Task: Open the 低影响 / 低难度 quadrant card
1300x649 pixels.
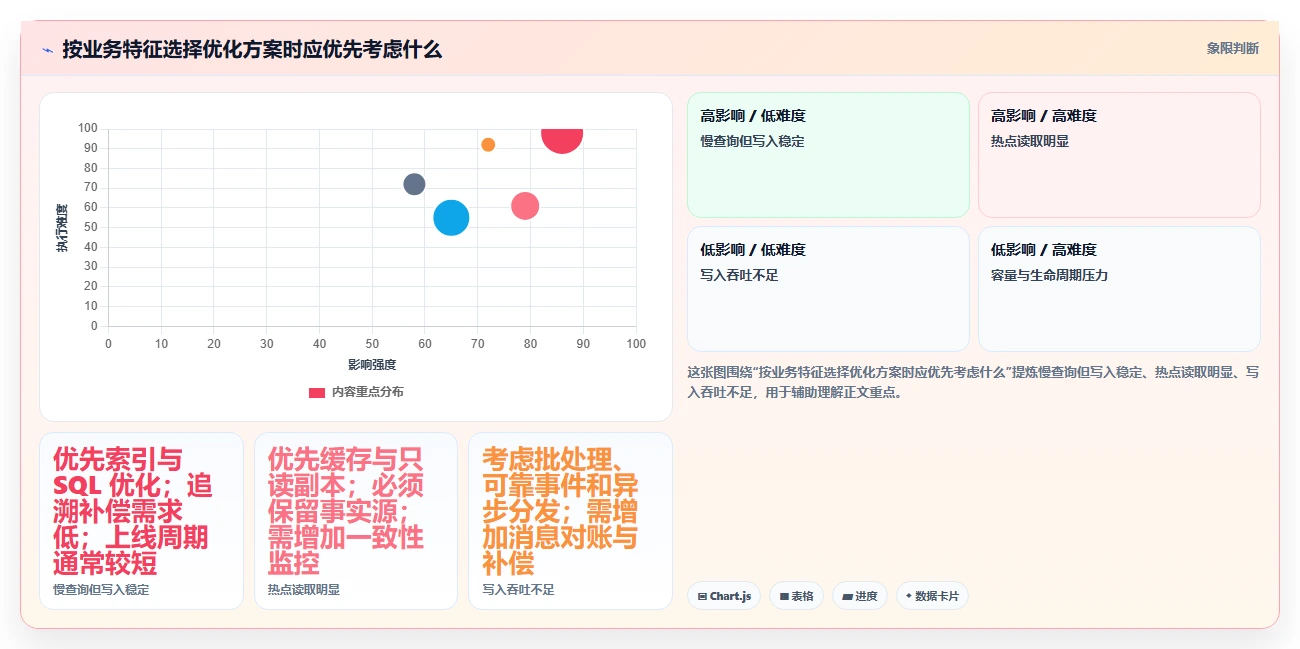Action: tap(828, 289)
